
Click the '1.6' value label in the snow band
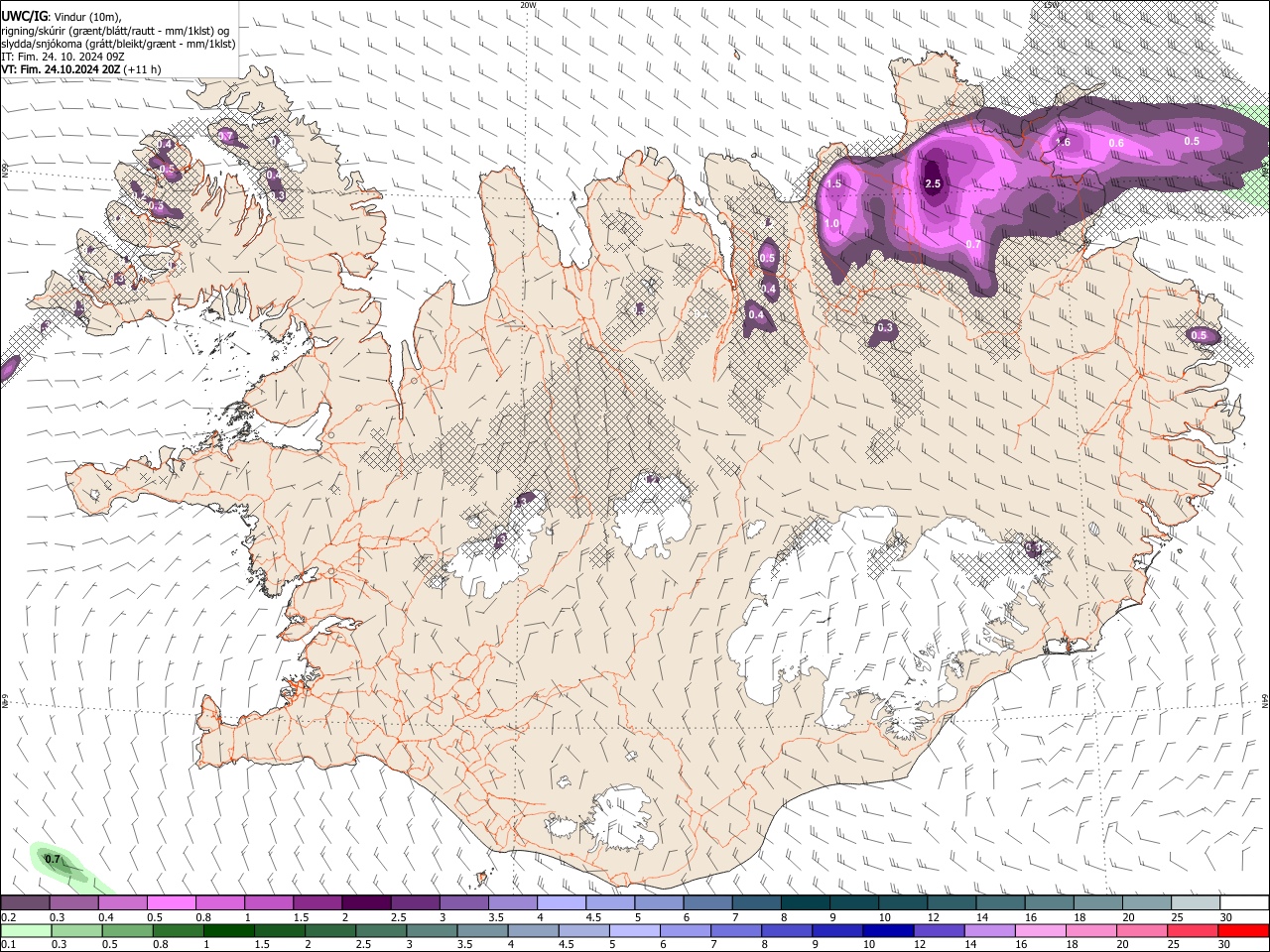pos(1063,142)
